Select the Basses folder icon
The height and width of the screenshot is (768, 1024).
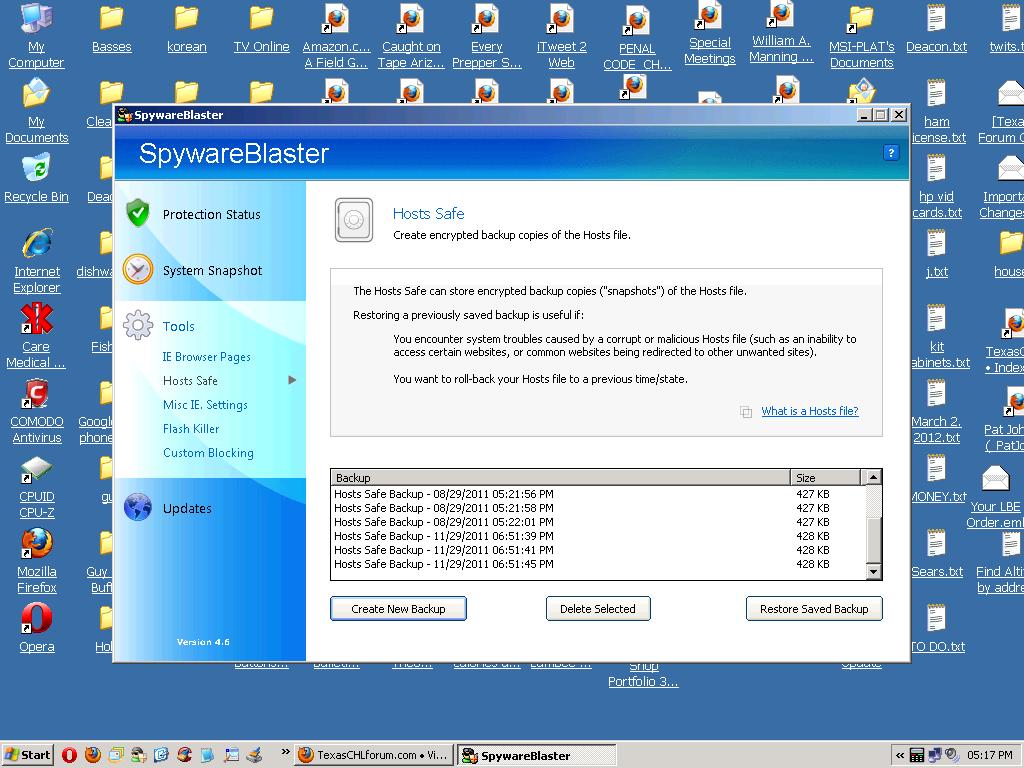[112, 18]
